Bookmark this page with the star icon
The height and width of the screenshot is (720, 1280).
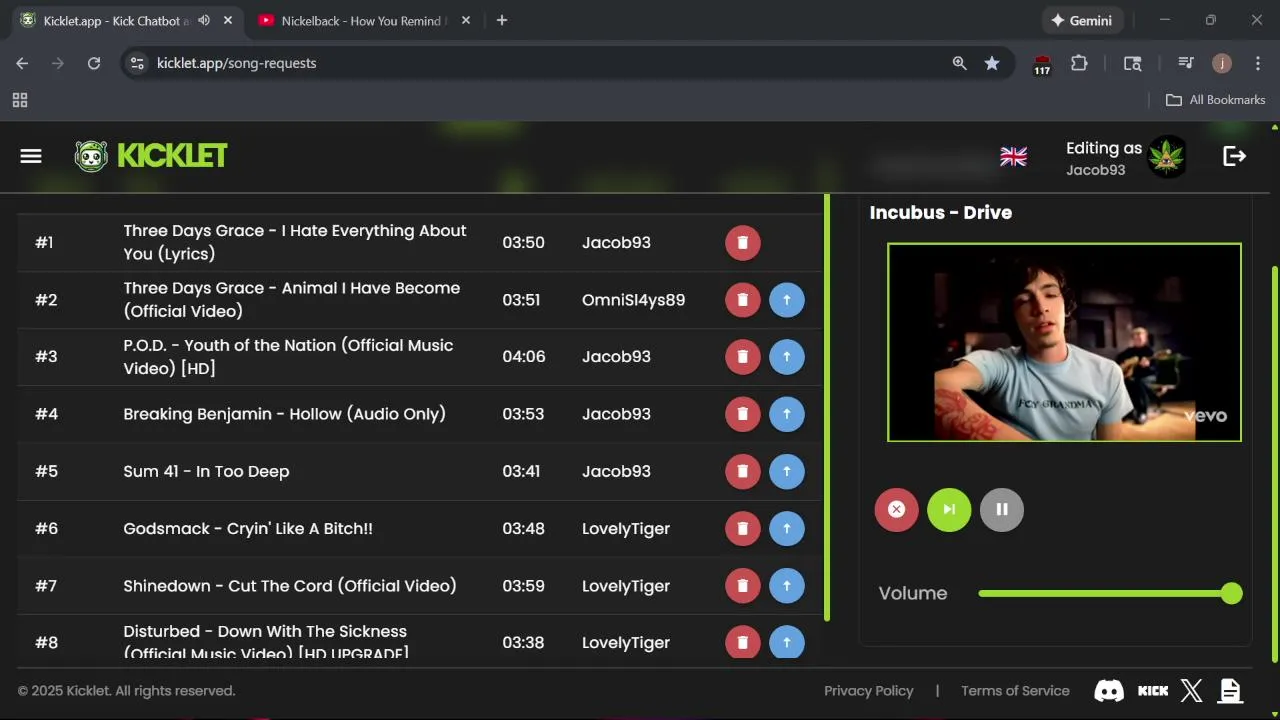pyautogui.click(x=992, y=63)
